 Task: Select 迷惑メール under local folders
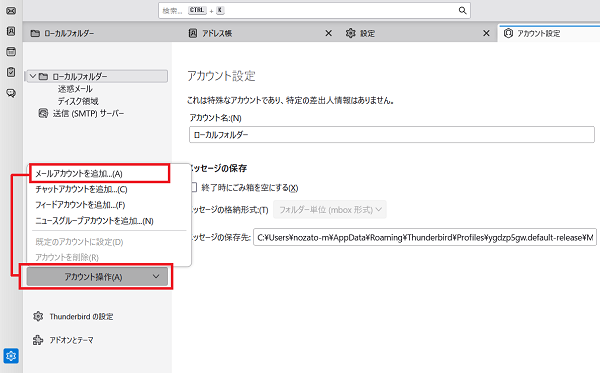coord(75,89)
